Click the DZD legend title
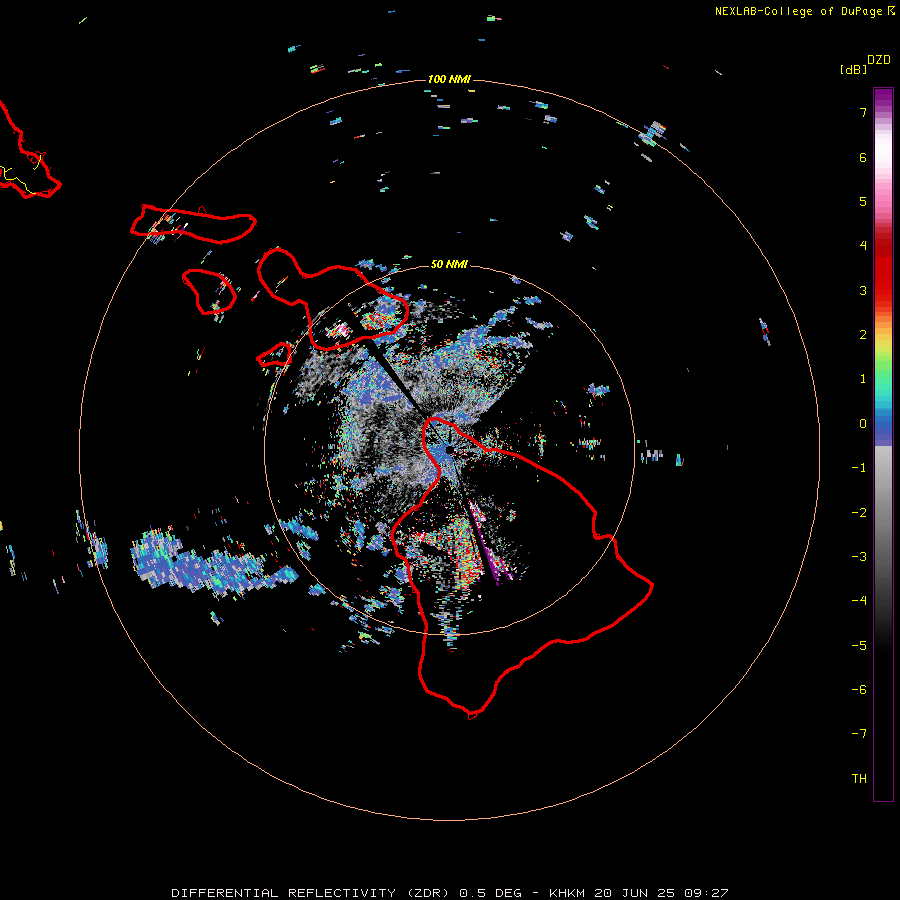The height and width of the screenshot is (900, 900). coord(879,60)
